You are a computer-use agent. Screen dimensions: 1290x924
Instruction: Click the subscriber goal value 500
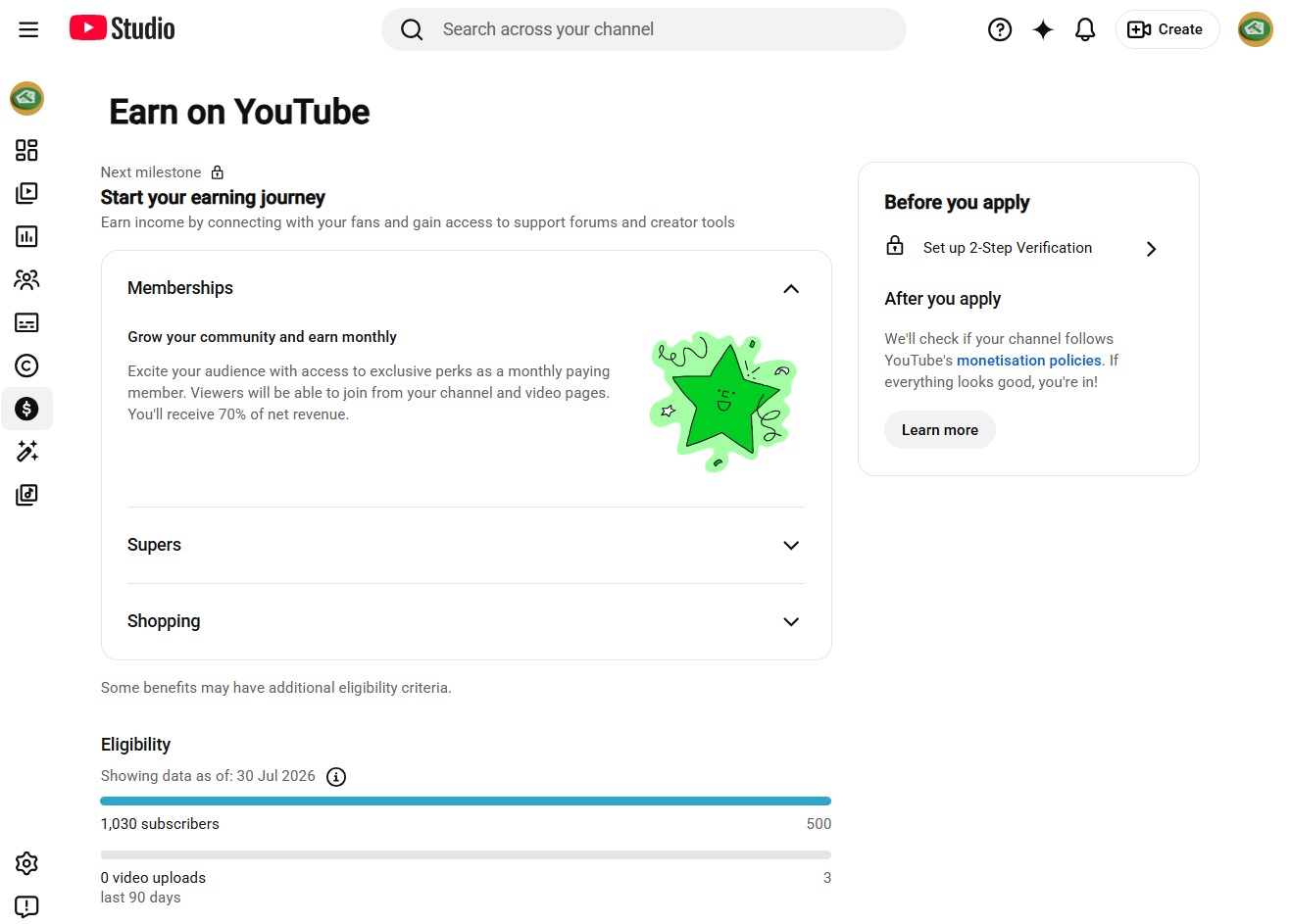[819, 824]
